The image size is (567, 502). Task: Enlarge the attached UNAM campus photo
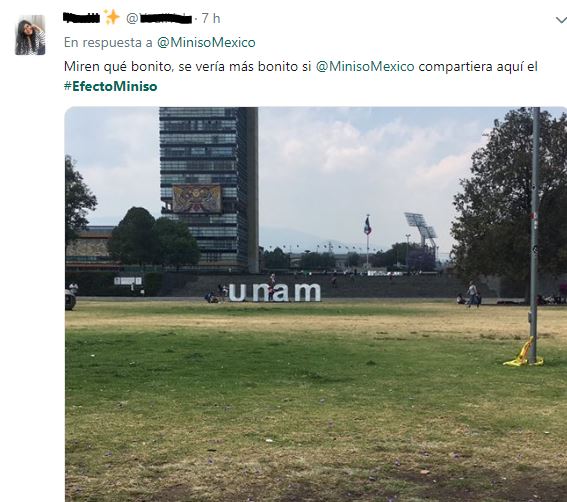pyautogui.click(x=316, y=304)
